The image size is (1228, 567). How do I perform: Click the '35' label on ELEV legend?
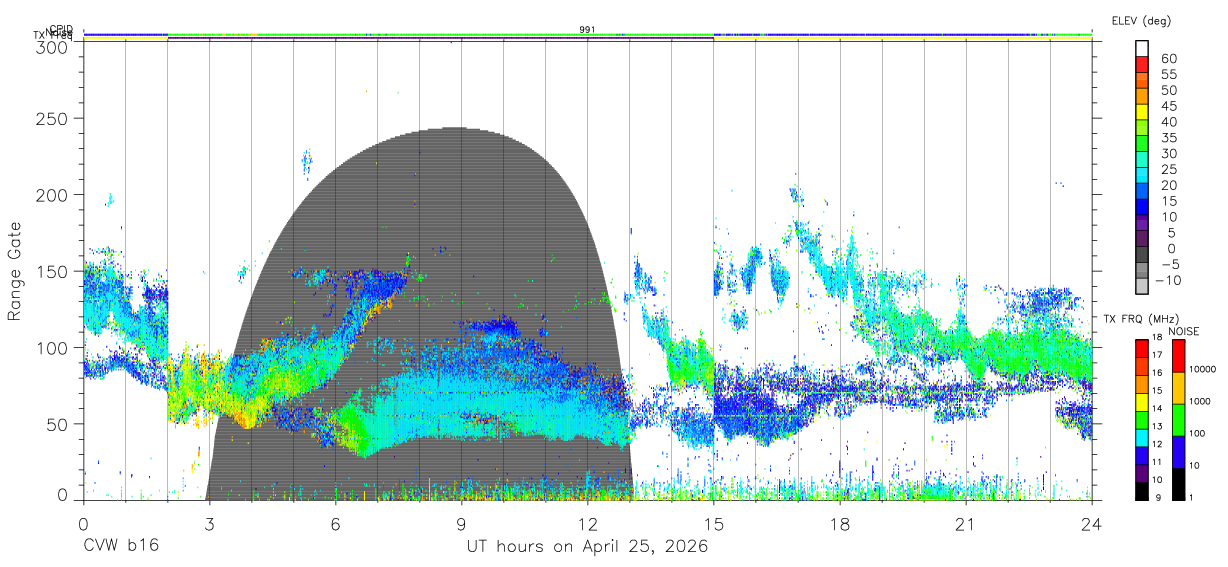coord(1169,137)
